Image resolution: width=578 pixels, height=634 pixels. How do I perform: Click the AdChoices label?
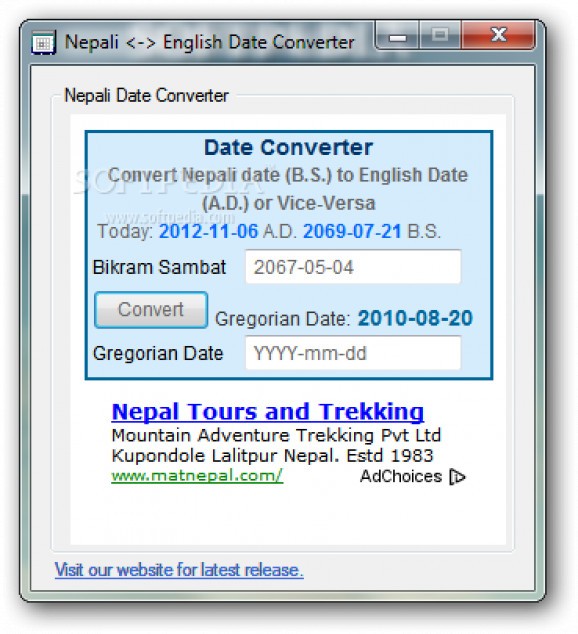pos(401,476)
